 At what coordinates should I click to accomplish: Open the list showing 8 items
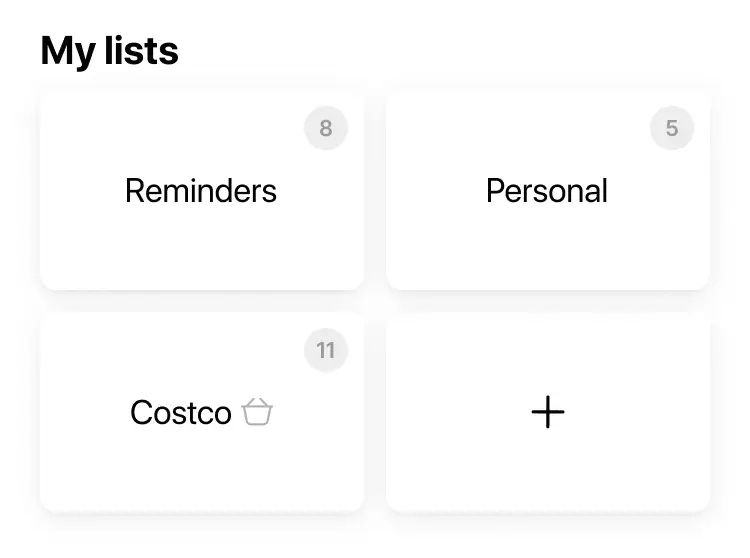point(202,230)
